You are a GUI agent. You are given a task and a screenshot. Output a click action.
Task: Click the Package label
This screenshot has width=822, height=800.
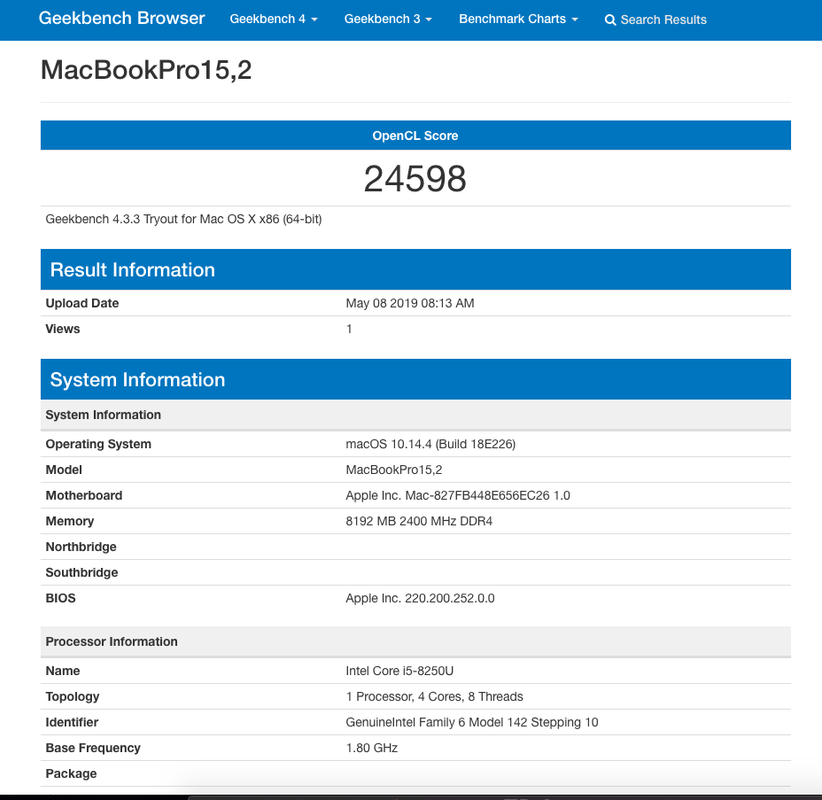(x=71, y=774)
